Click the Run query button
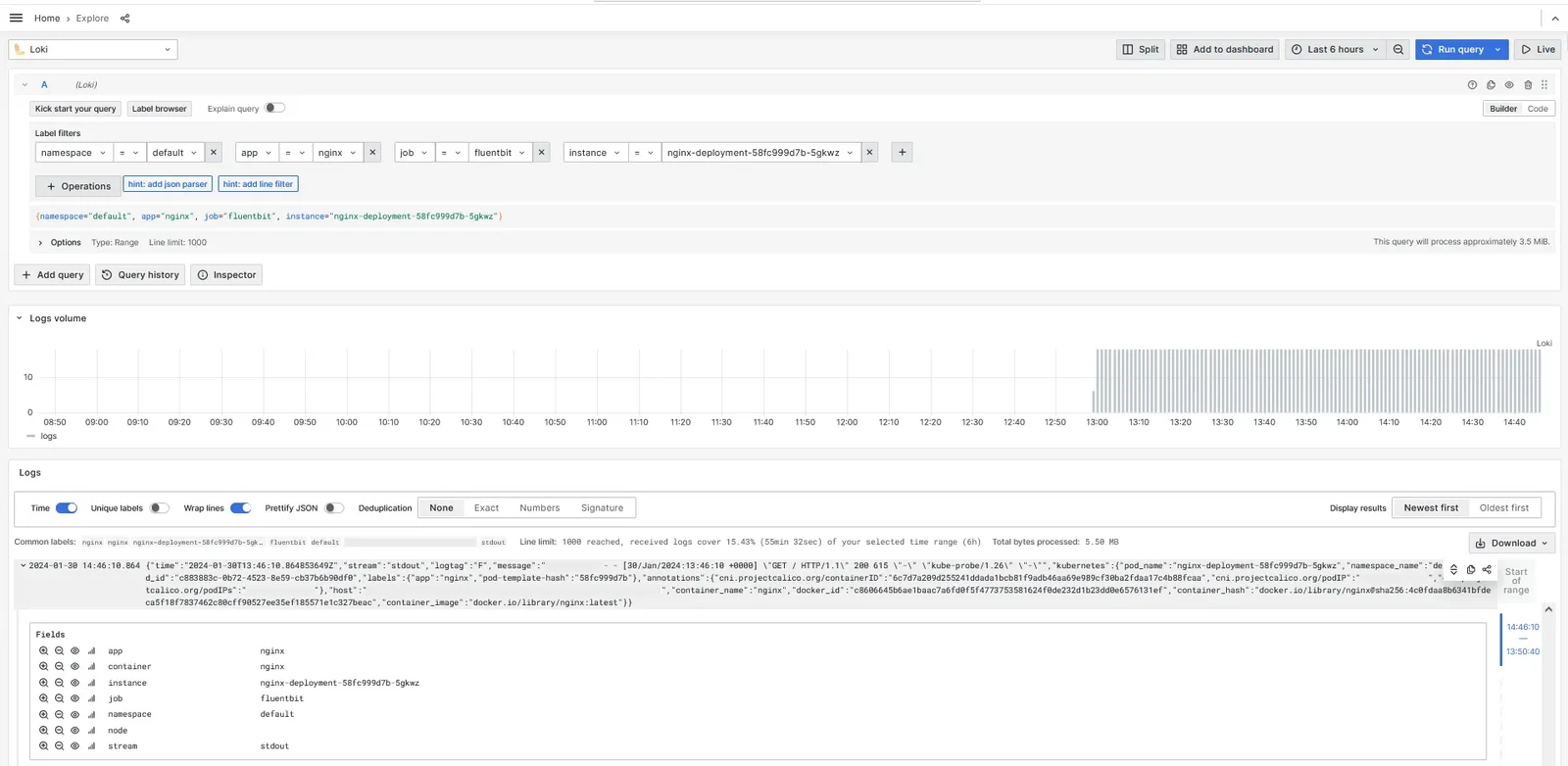Image resolution: width=1568 pixels, height=766 pixels. click(1452, 49)
